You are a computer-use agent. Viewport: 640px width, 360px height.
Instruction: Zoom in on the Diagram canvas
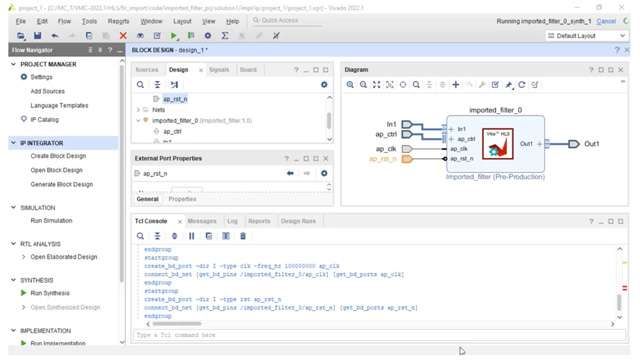click(x=350, y=84)
